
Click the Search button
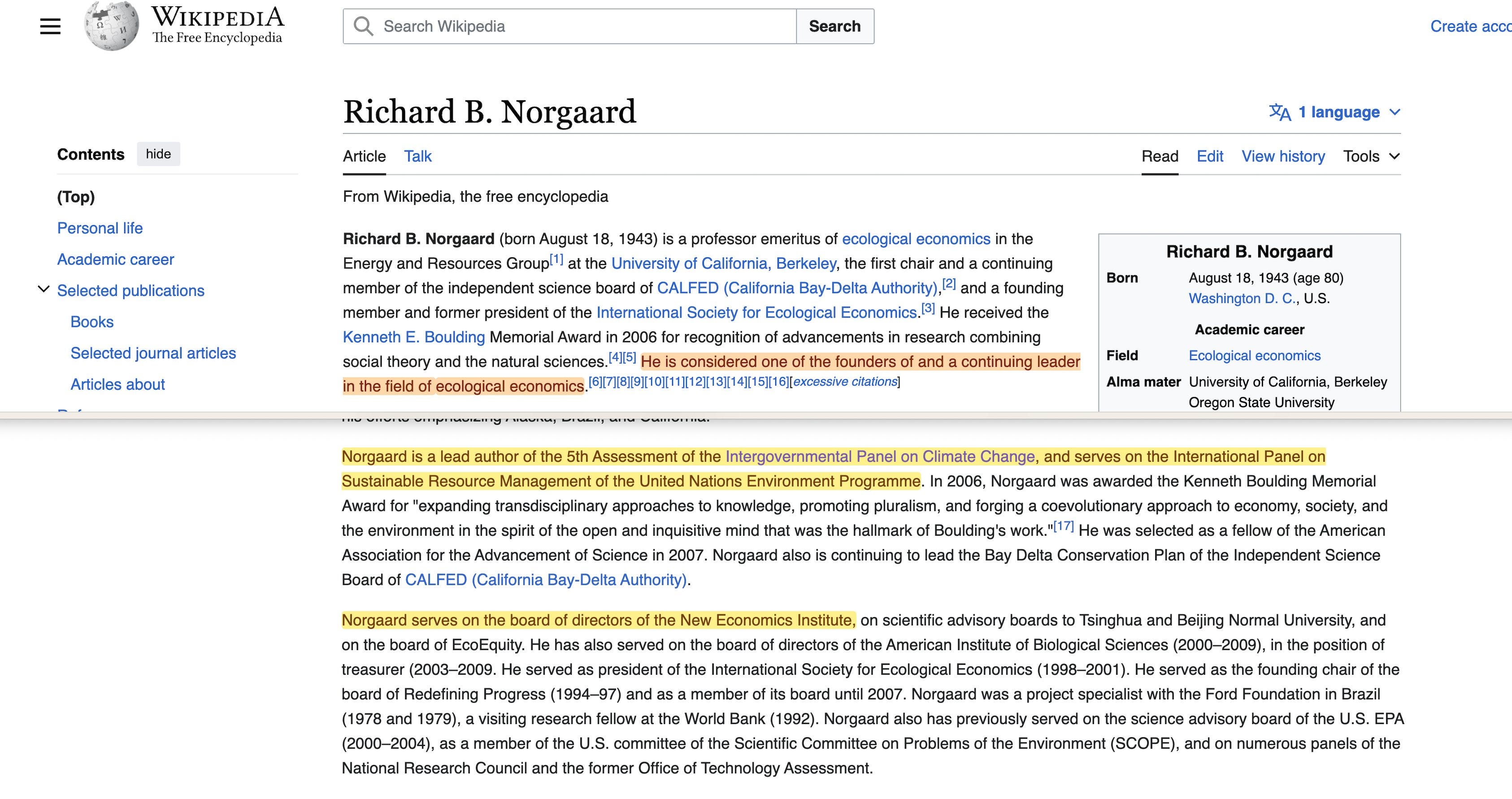834,26
